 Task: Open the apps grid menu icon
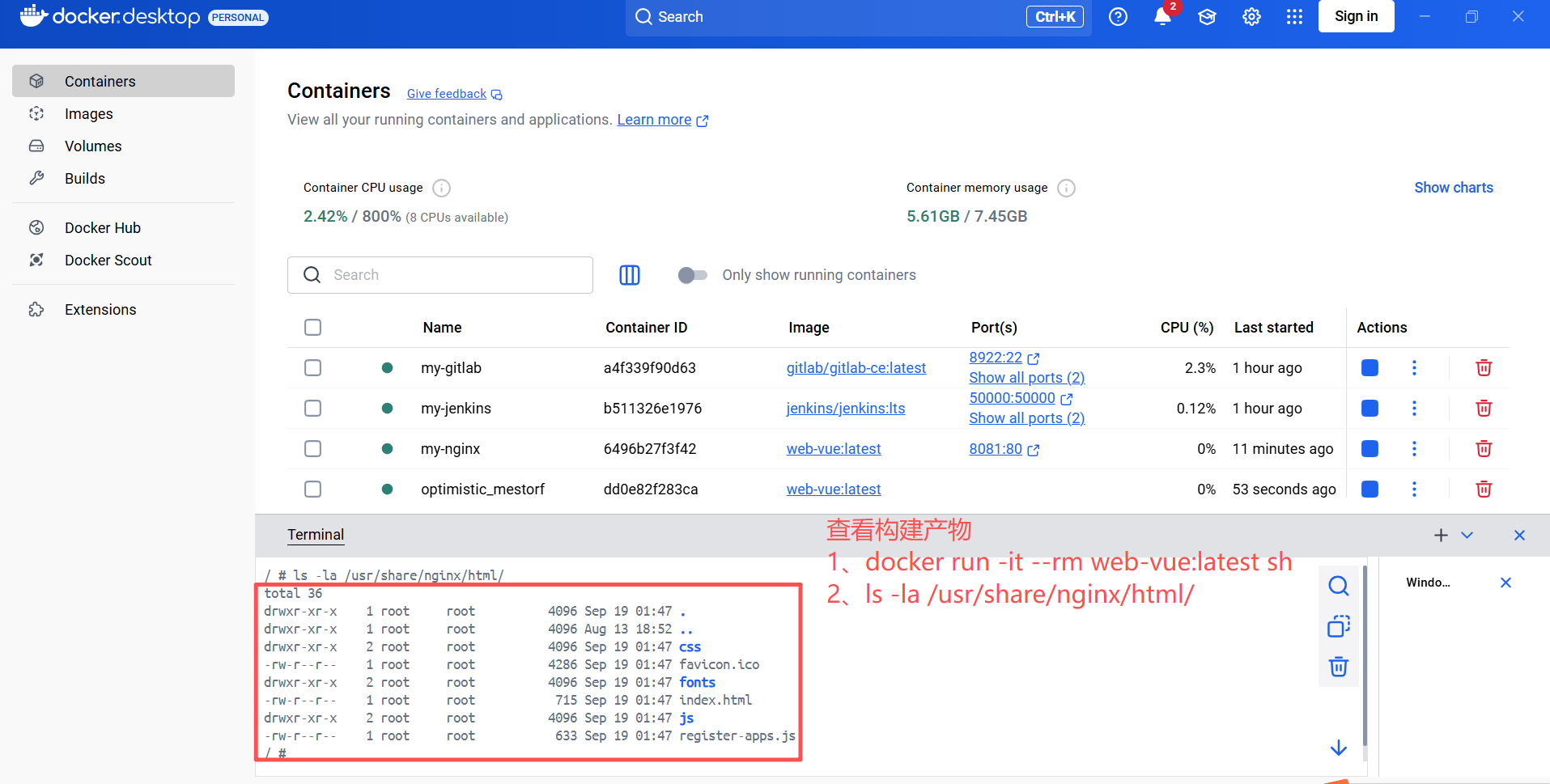coord(1294,16)
